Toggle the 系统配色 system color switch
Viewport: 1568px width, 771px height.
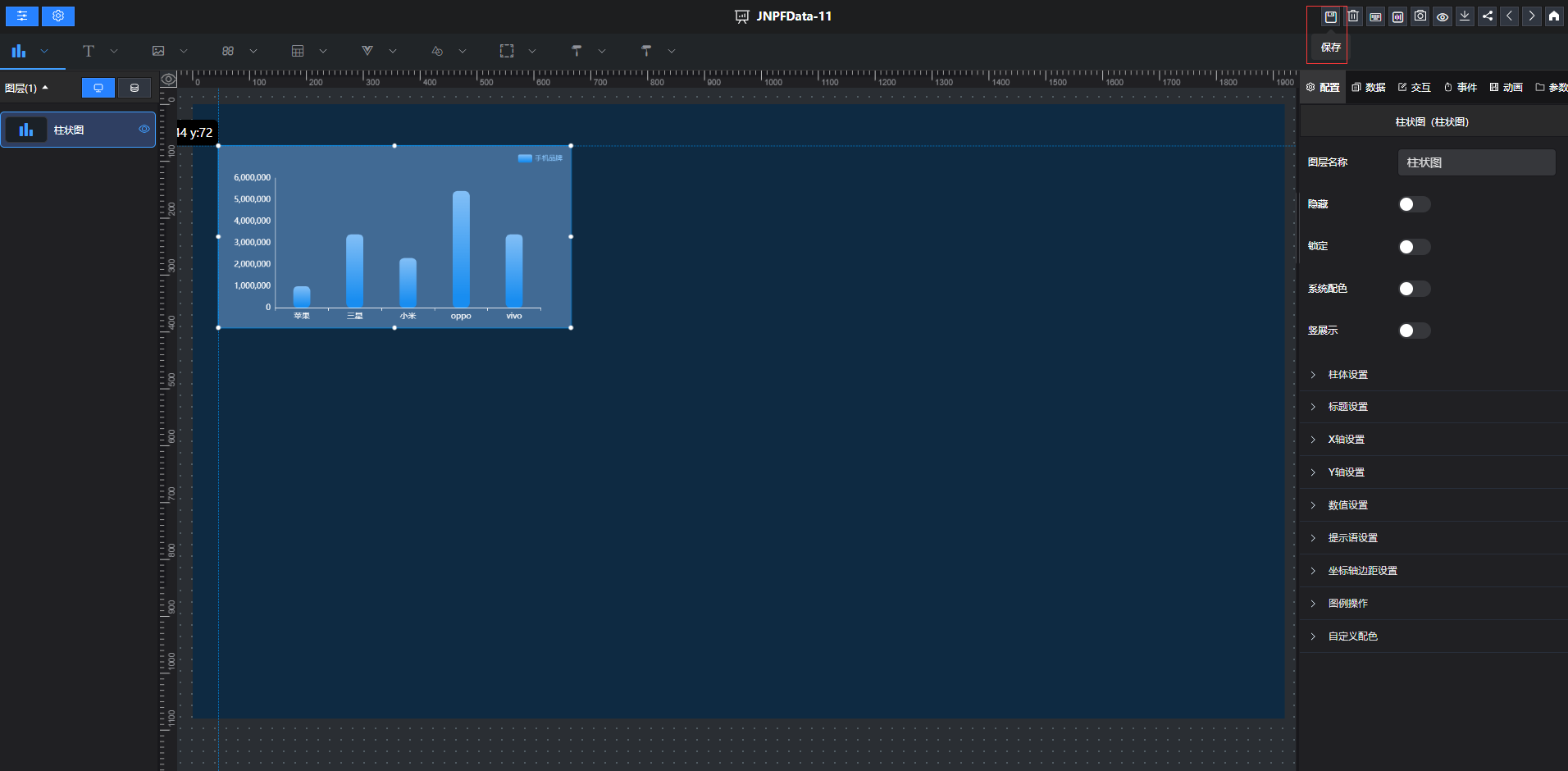[x=1414, y=289]
